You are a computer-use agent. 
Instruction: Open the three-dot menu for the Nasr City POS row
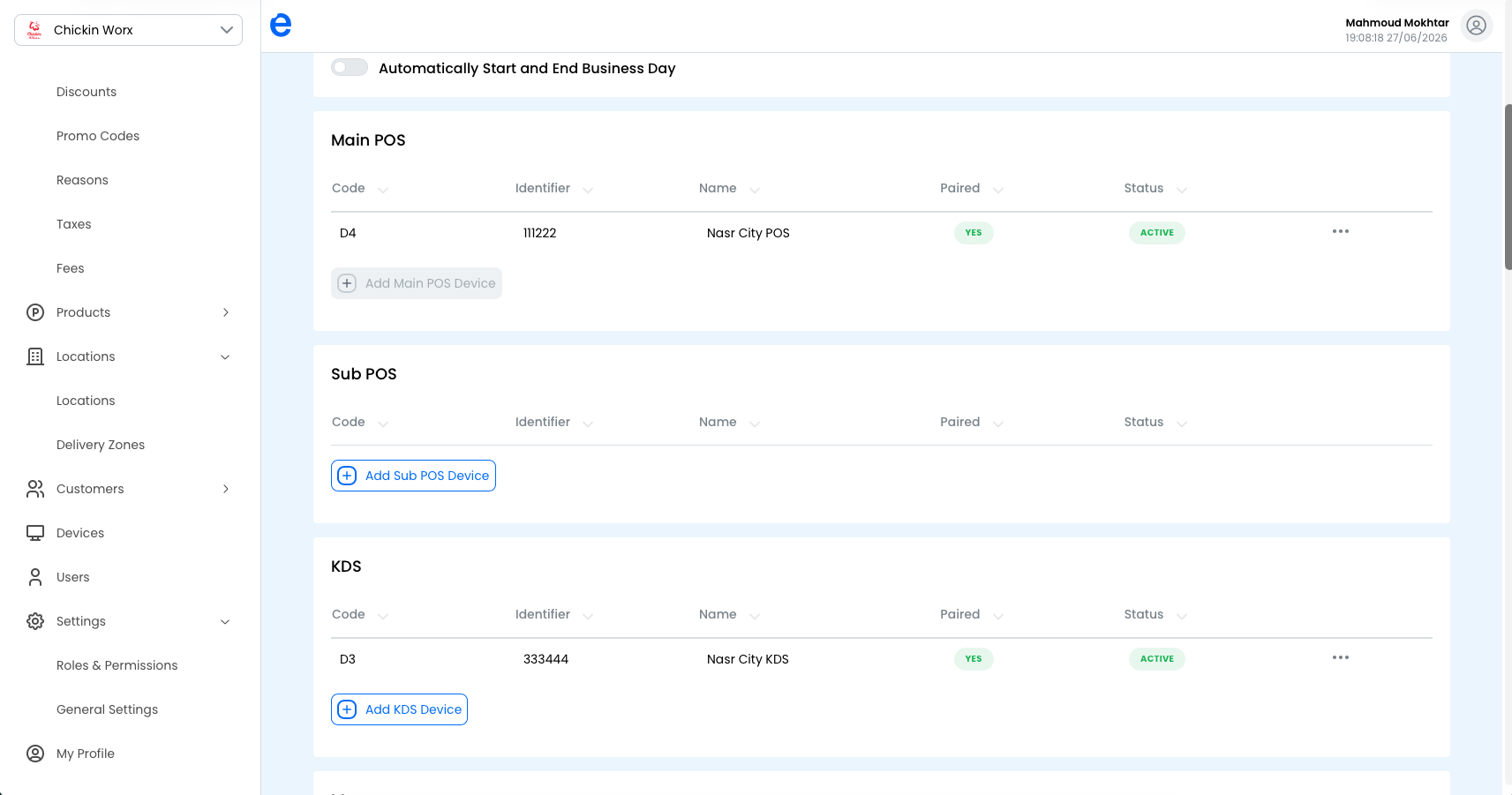point(1340,231)
